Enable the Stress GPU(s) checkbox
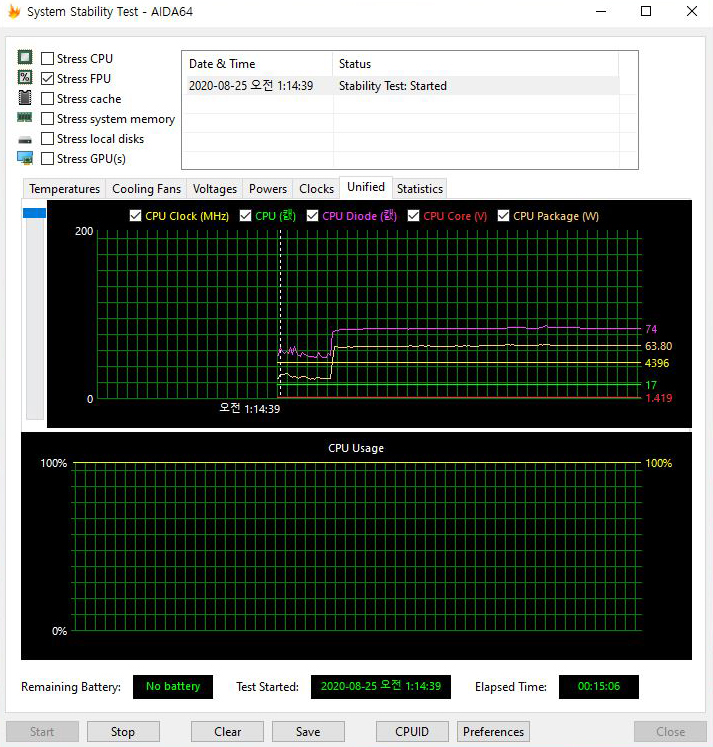 pyautogui.click(x=48, y=159)
